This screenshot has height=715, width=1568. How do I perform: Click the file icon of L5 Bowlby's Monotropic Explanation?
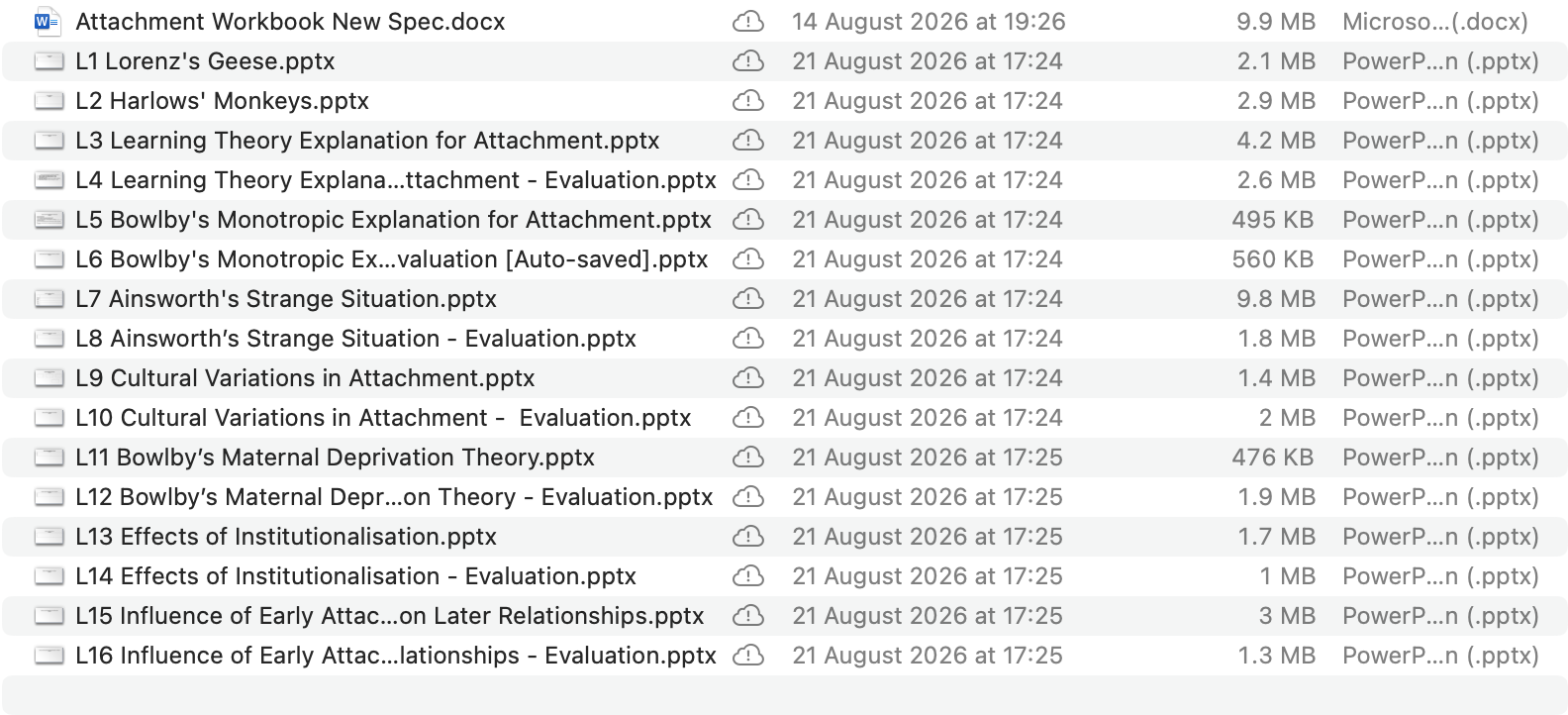point(49,220)
